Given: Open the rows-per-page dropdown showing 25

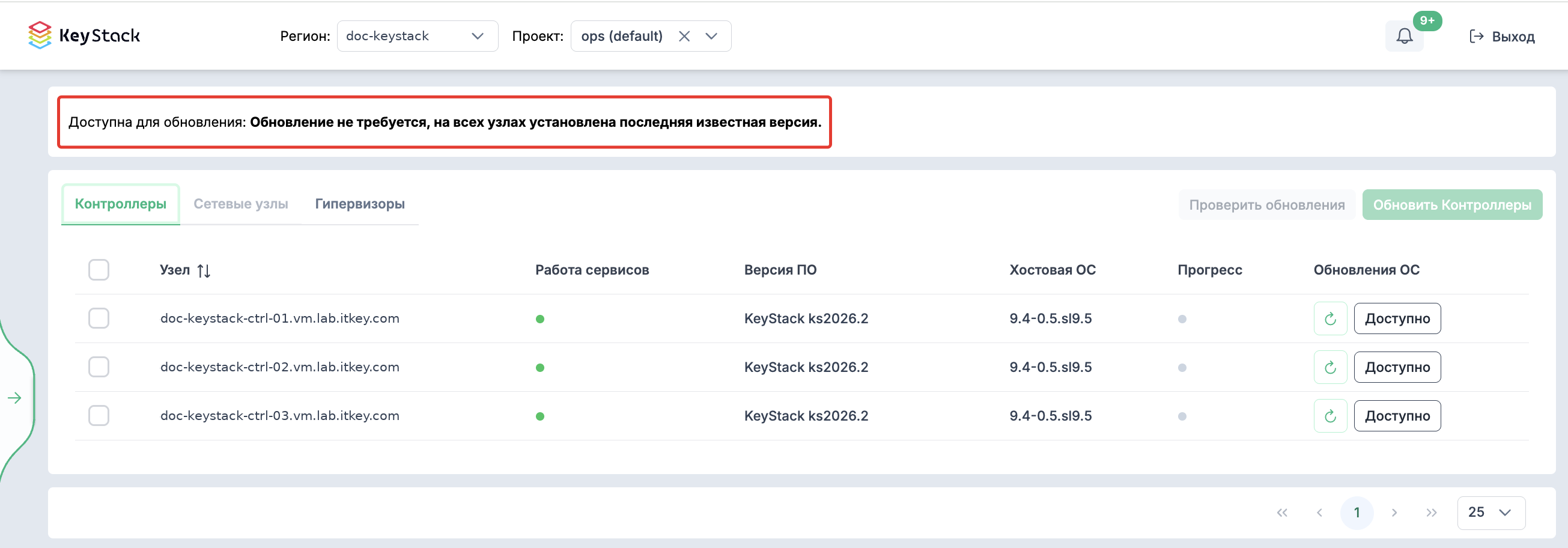Looking at the screenshot, I should [x=1491, y=513].
